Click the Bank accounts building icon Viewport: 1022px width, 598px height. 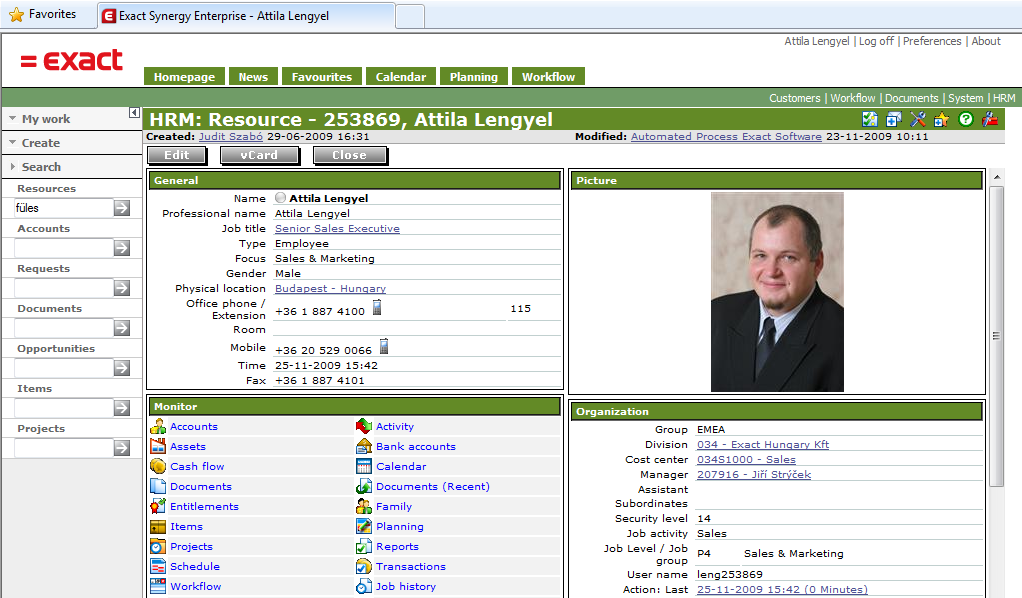tap(364, 446)
